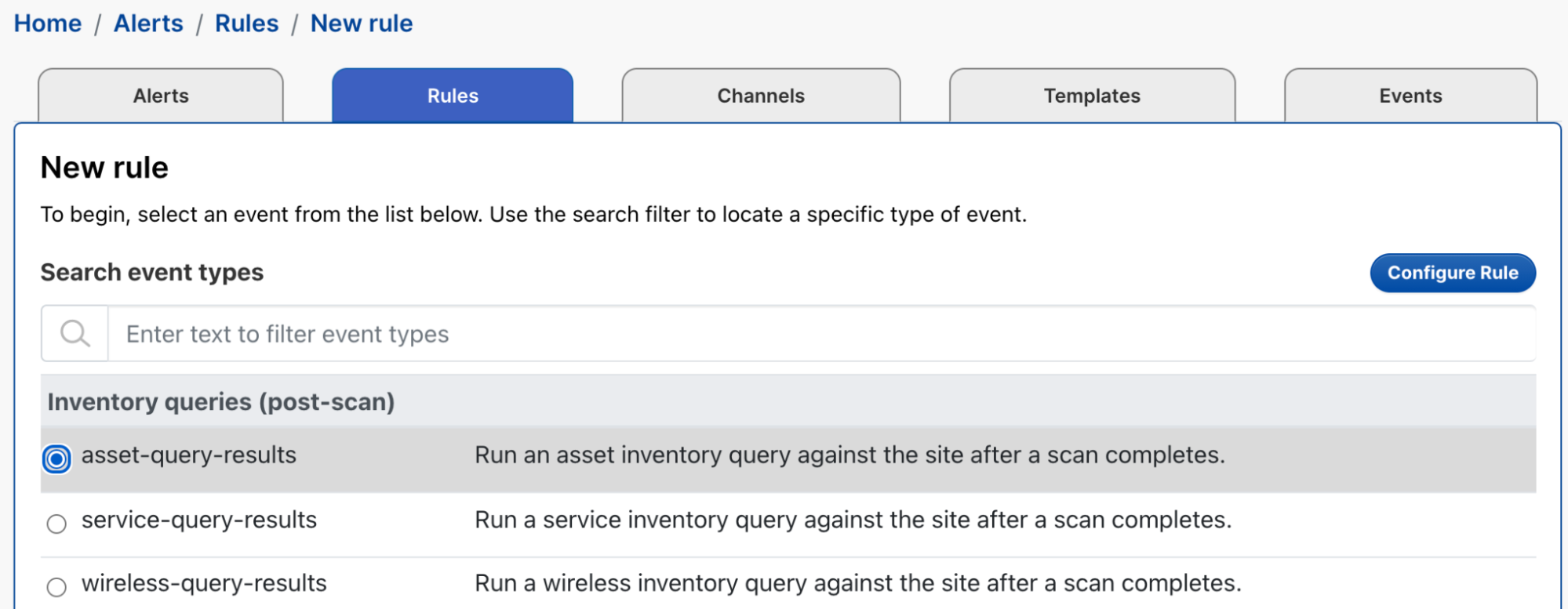Open the Templates tab
Screen dimensions: 1568x609
(1092, 96)
